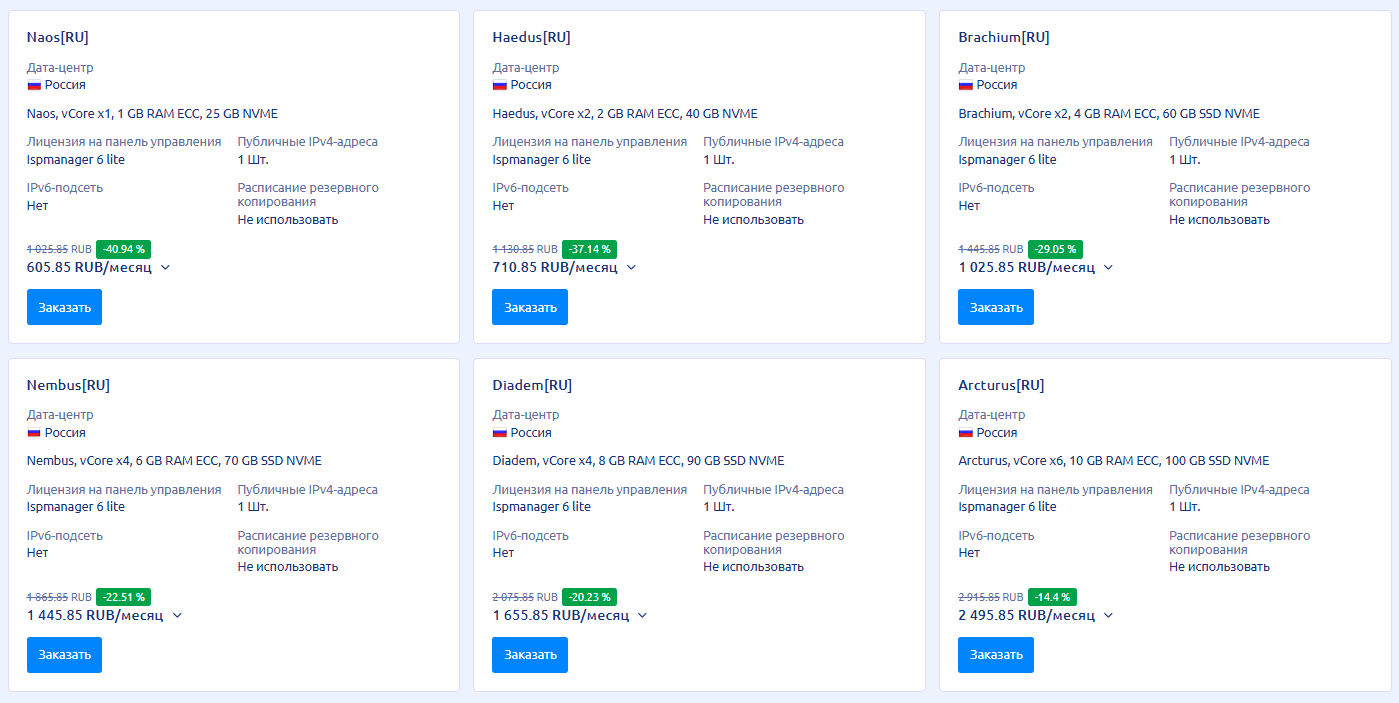Click the Russia flag icon on the Arcturus card
Screen dimensions: 1399x703
(x=965, y=432)
